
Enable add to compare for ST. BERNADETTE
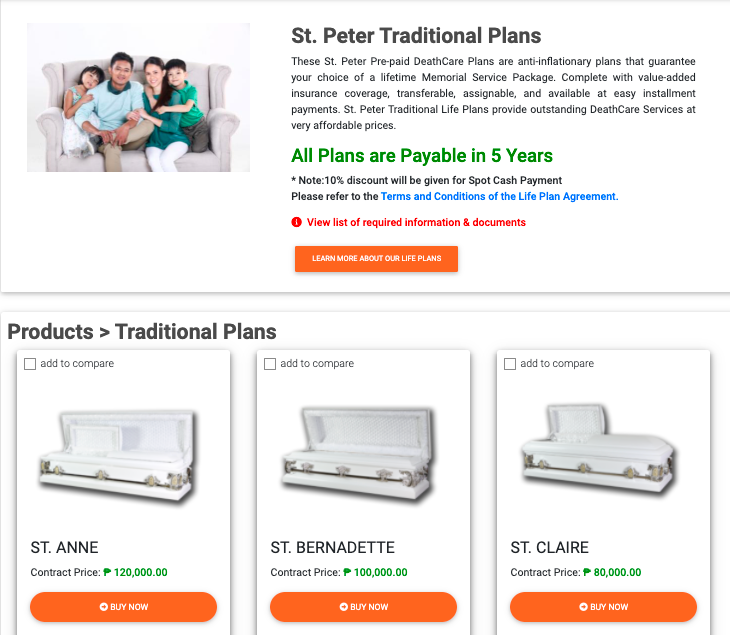pos(270,364)
